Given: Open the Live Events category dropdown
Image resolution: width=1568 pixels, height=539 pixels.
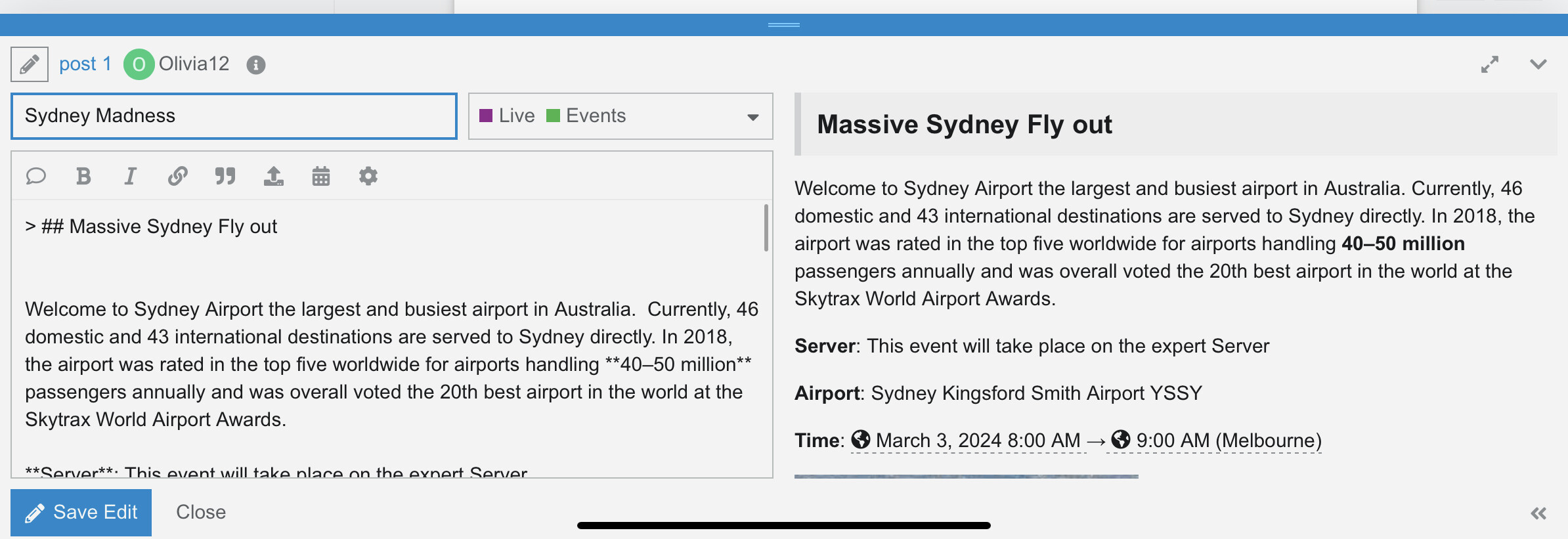Looking at the screenshot, I should pos(620,116).
